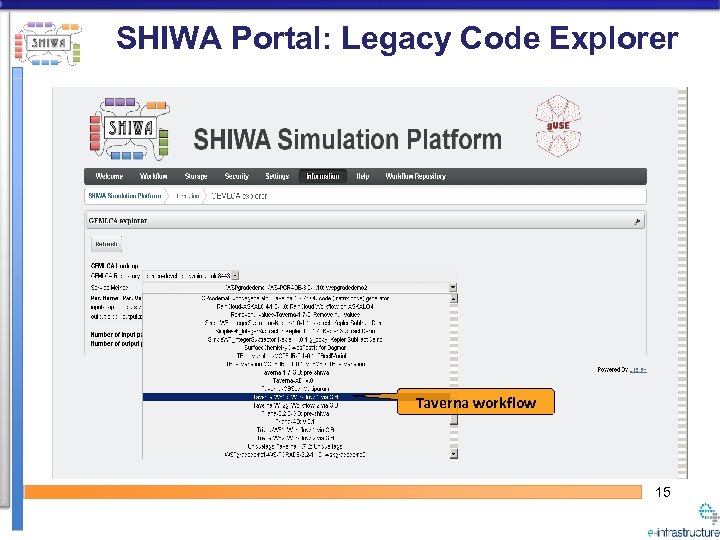Follow the Powered by link
720x540 pixels.
tap(637, 370)
